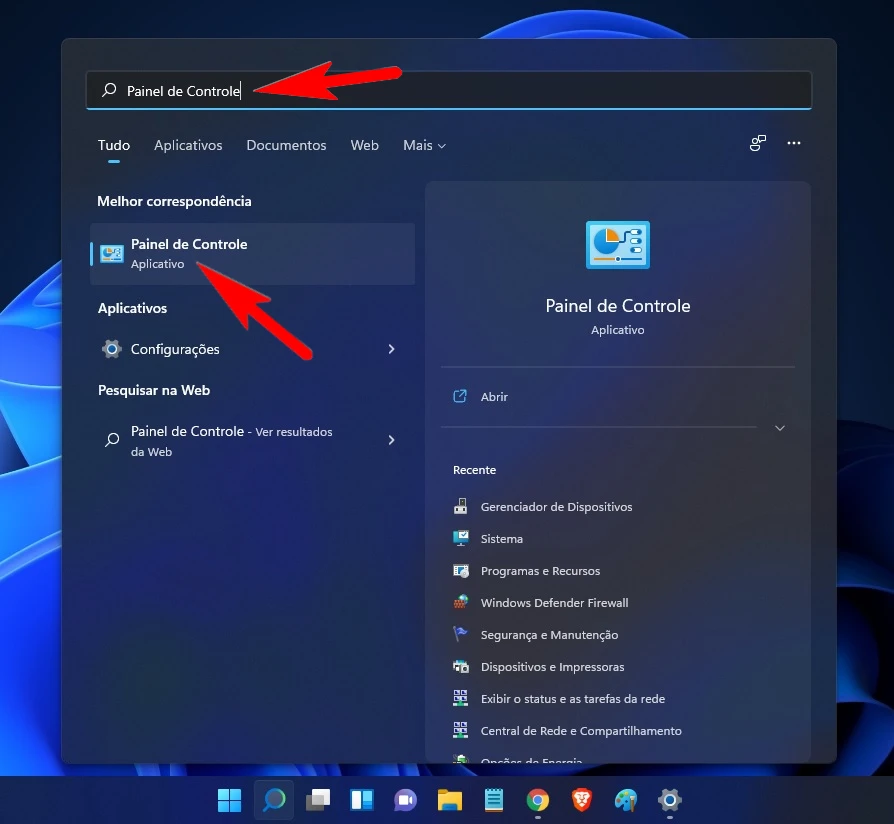Open Task View from taskbar
The width and height of the screenshot is (894, 824).
tap(318, 800)
